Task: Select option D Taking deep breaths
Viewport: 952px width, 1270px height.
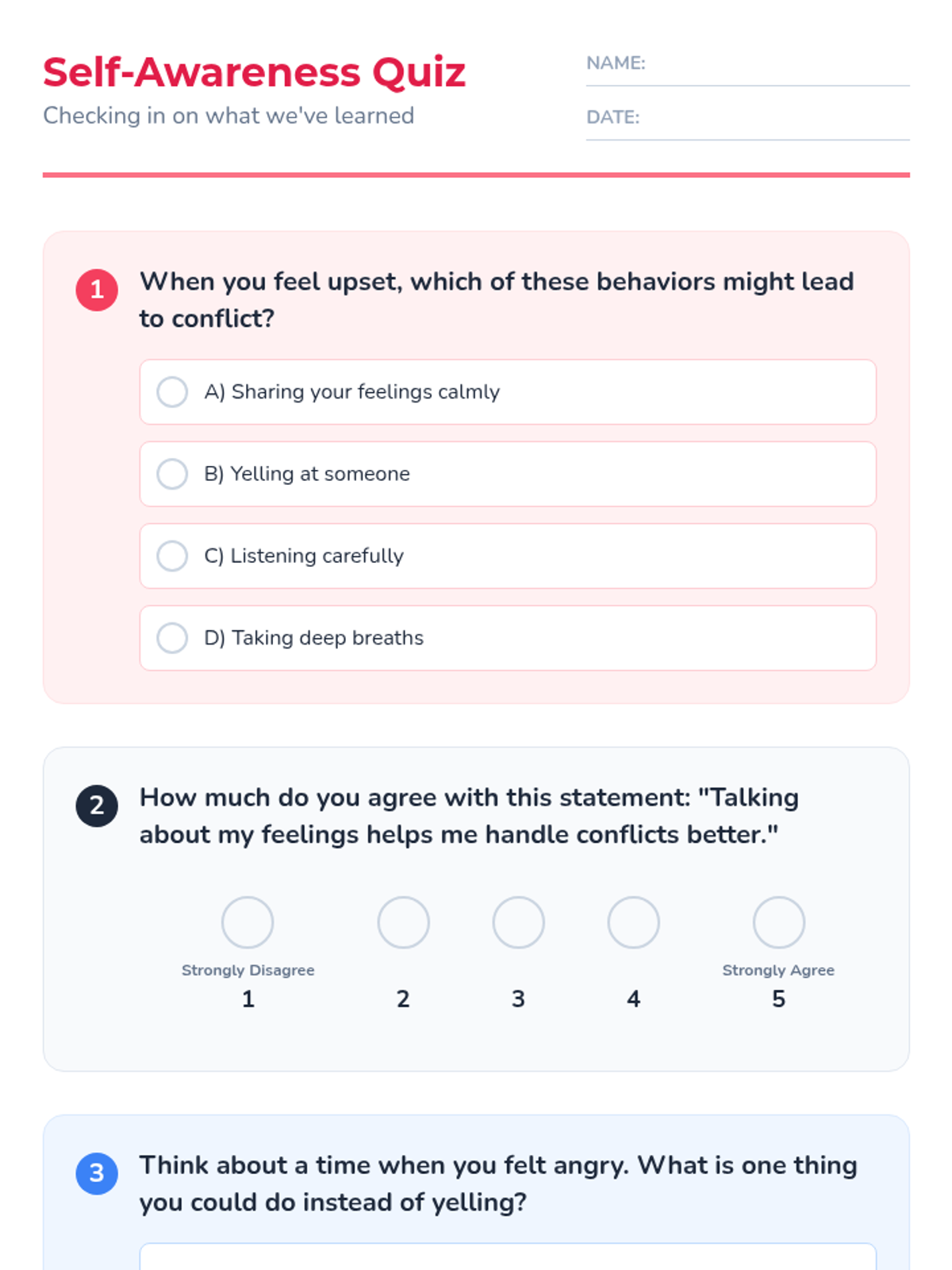Action: pyautogui.click(x=172, y=637)
